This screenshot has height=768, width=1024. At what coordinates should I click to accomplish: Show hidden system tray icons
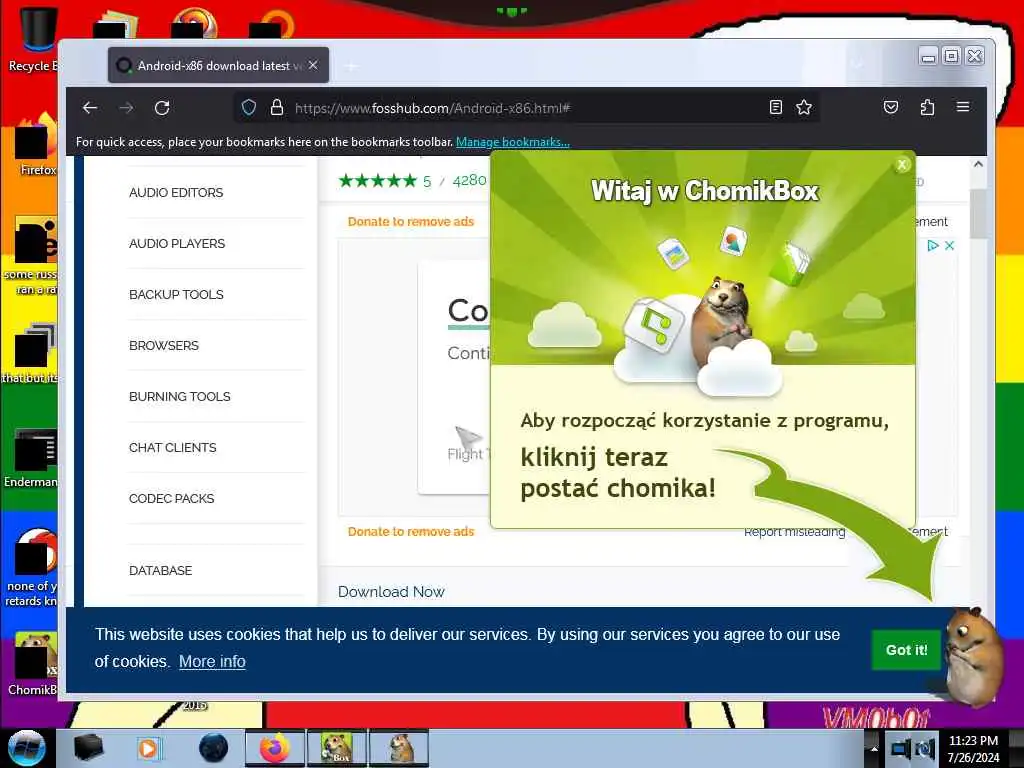click(x=874, y=748)
